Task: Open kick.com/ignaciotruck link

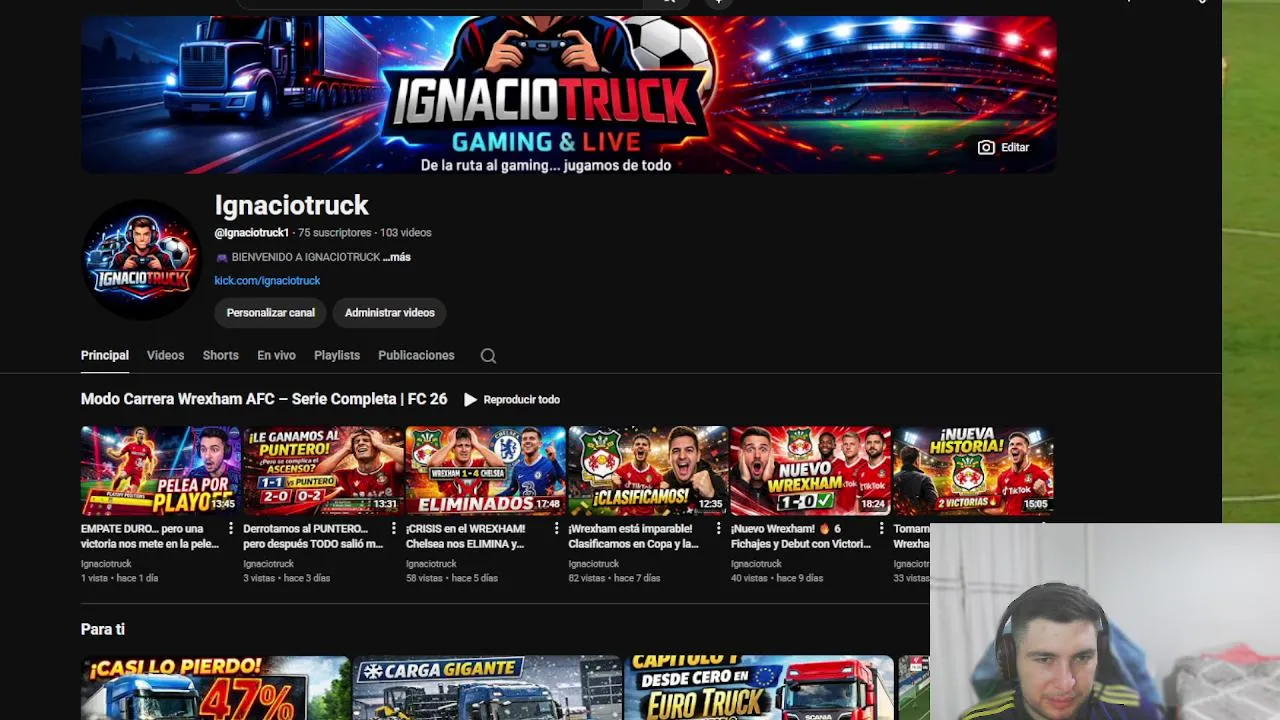Action: point(267,281)
